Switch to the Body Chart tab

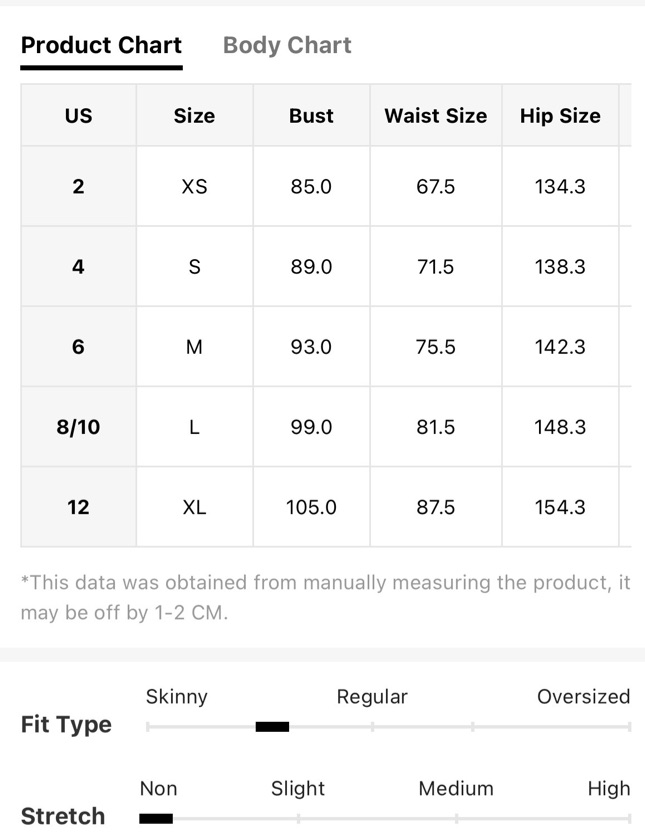click(x=287, y=46)
